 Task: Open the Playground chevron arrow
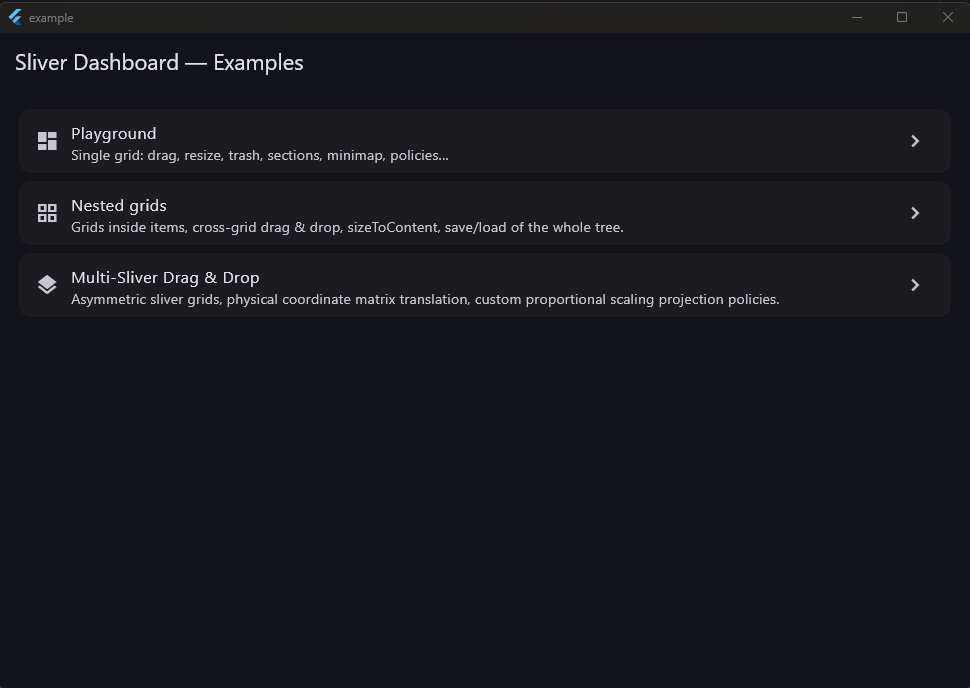pos(915,141)
